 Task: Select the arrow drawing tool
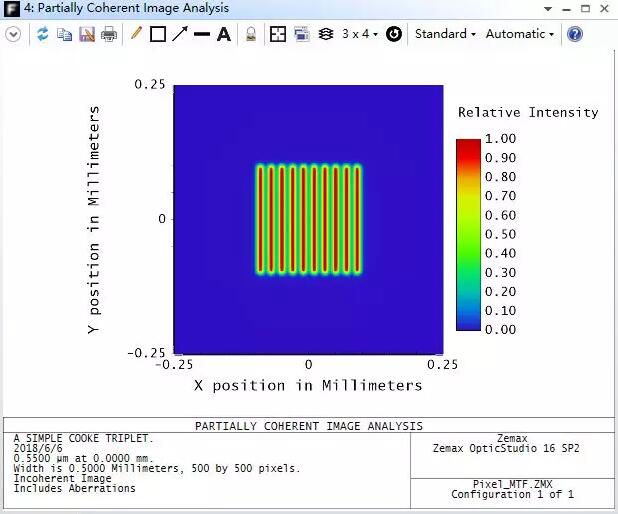click(x=180, y=34)
